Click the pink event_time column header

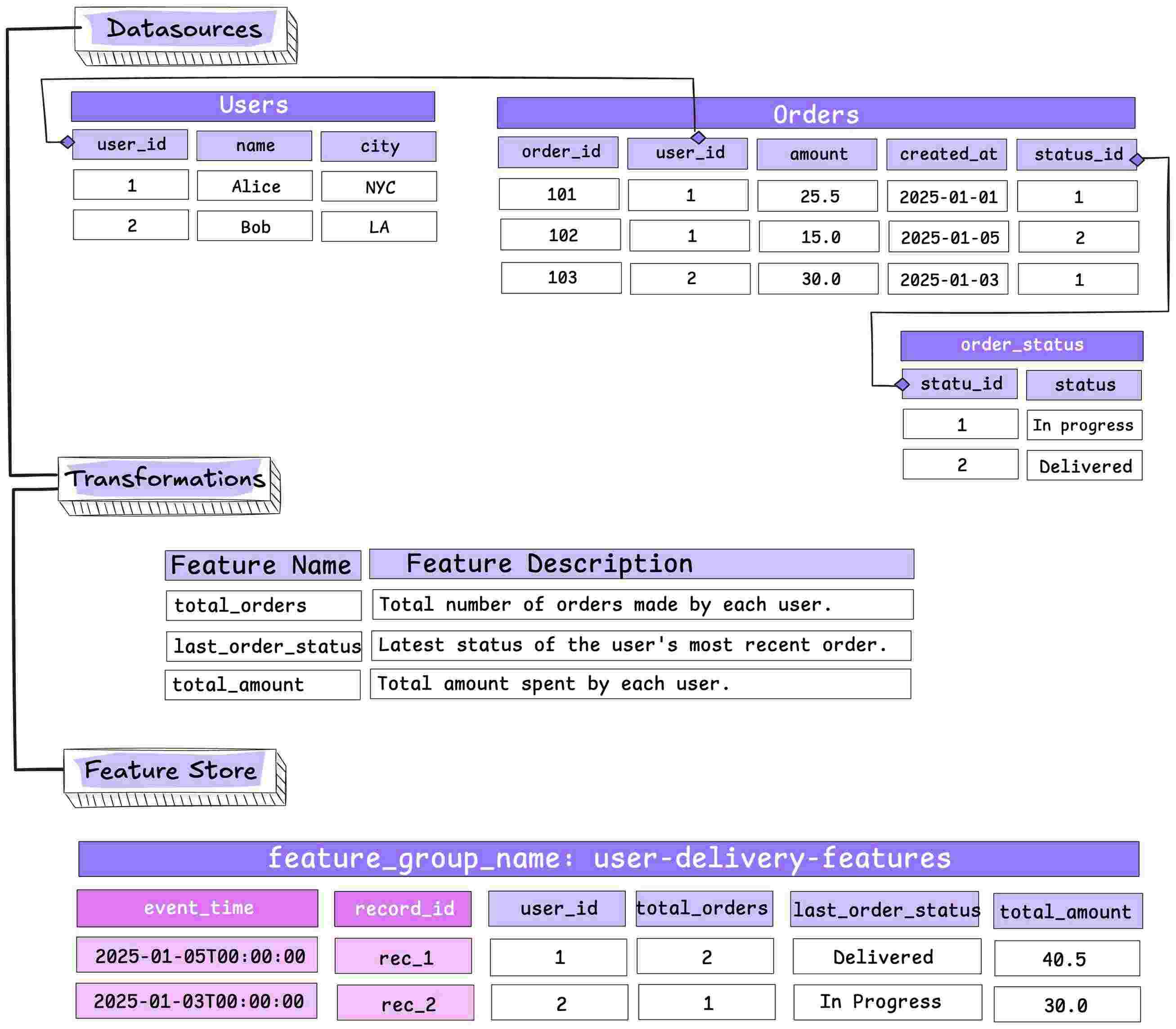coord(197,908)
